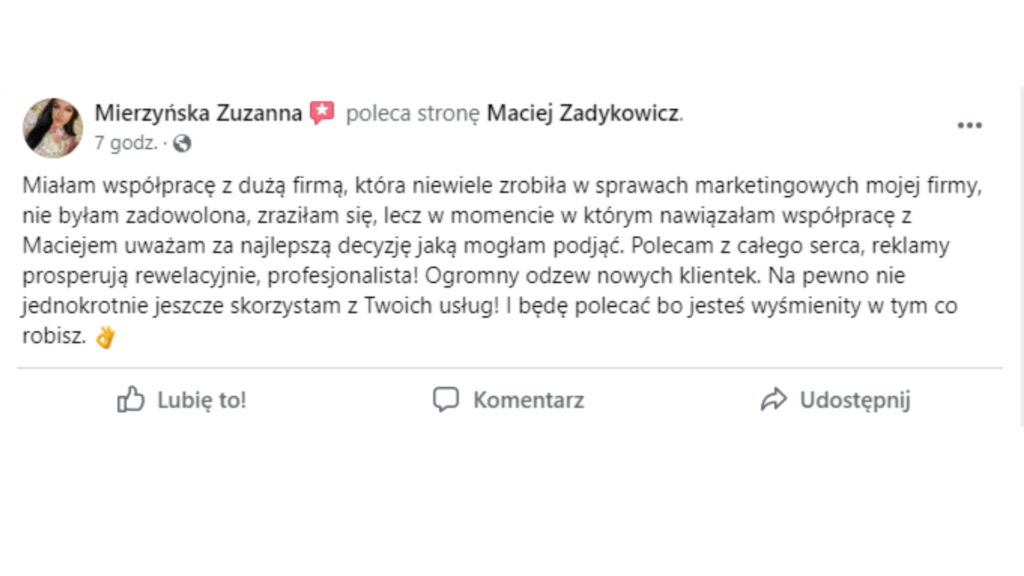This screenshot has width=1024, height=576.
Task: Click the red recommendation star badge
Action: (322, 113)
